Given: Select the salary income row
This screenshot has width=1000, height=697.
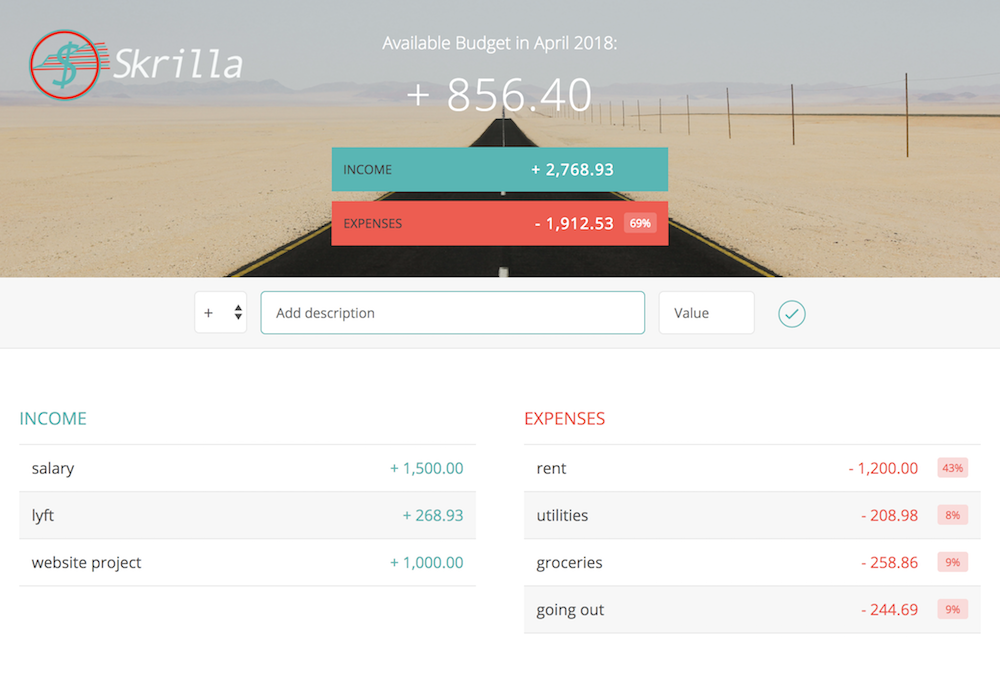Looking at the screenshot, I should tap(247, 468).
